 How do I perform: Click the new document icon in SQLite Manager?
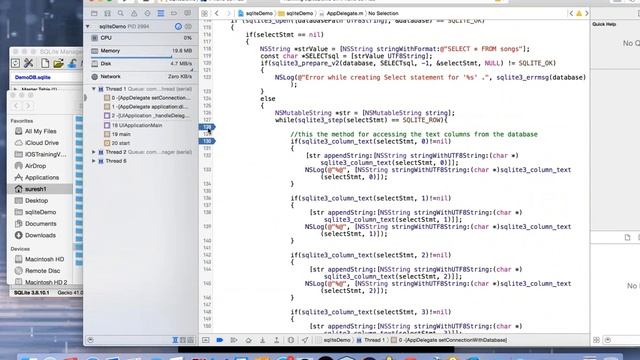pyautogui.click(x=44, y=63)
